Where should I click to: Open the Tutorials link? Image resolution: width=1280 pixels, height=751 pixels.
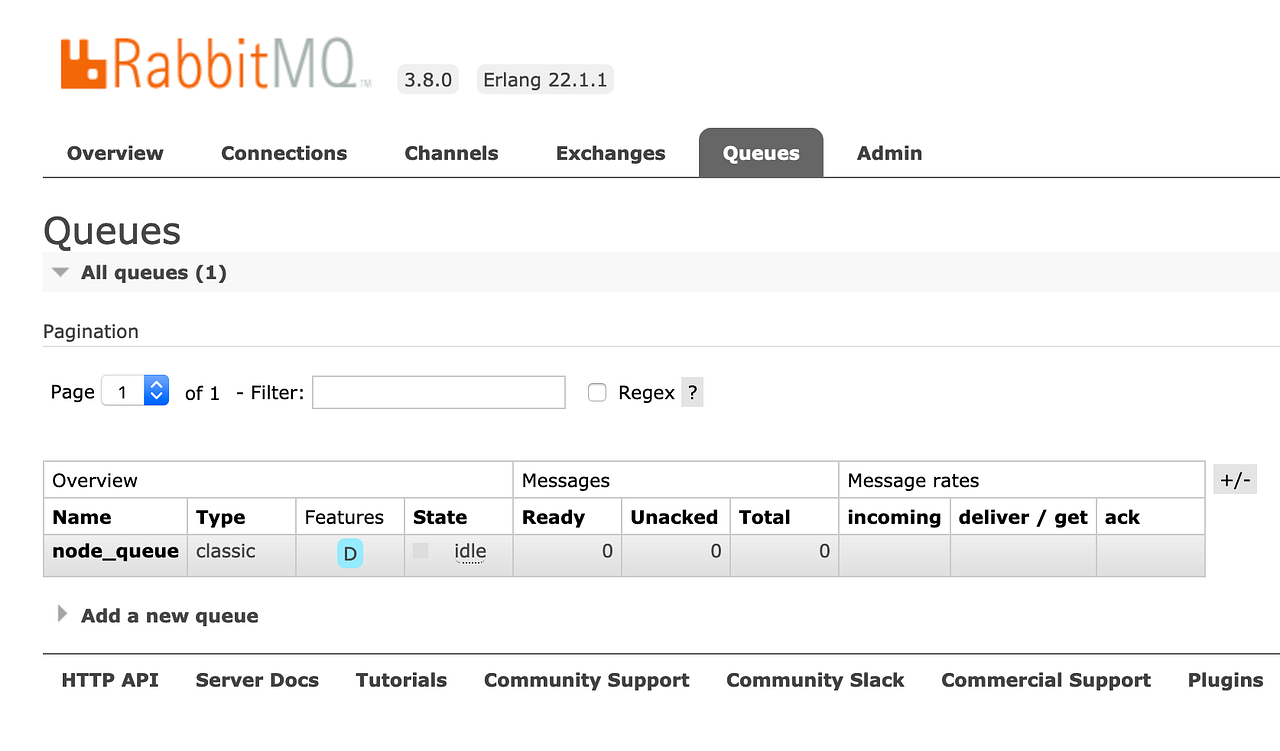(x=401, y=680)
